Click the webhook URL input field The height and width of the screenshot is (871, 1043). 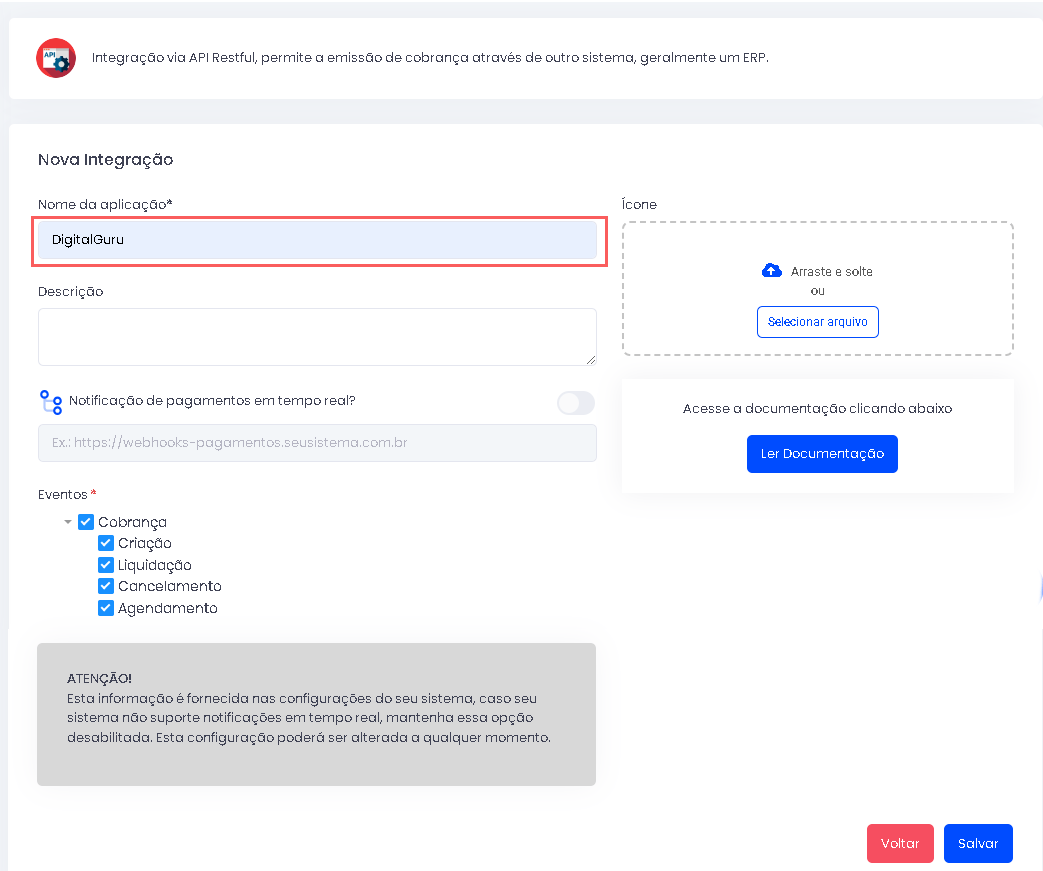(317, 443)
